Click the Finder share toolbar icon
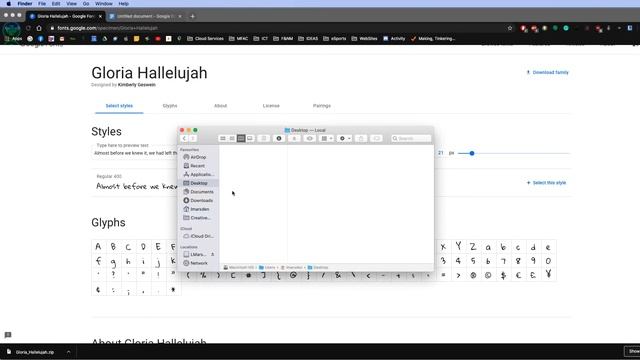The width and height of the screenshot is (640, 360). pos(361,138)
